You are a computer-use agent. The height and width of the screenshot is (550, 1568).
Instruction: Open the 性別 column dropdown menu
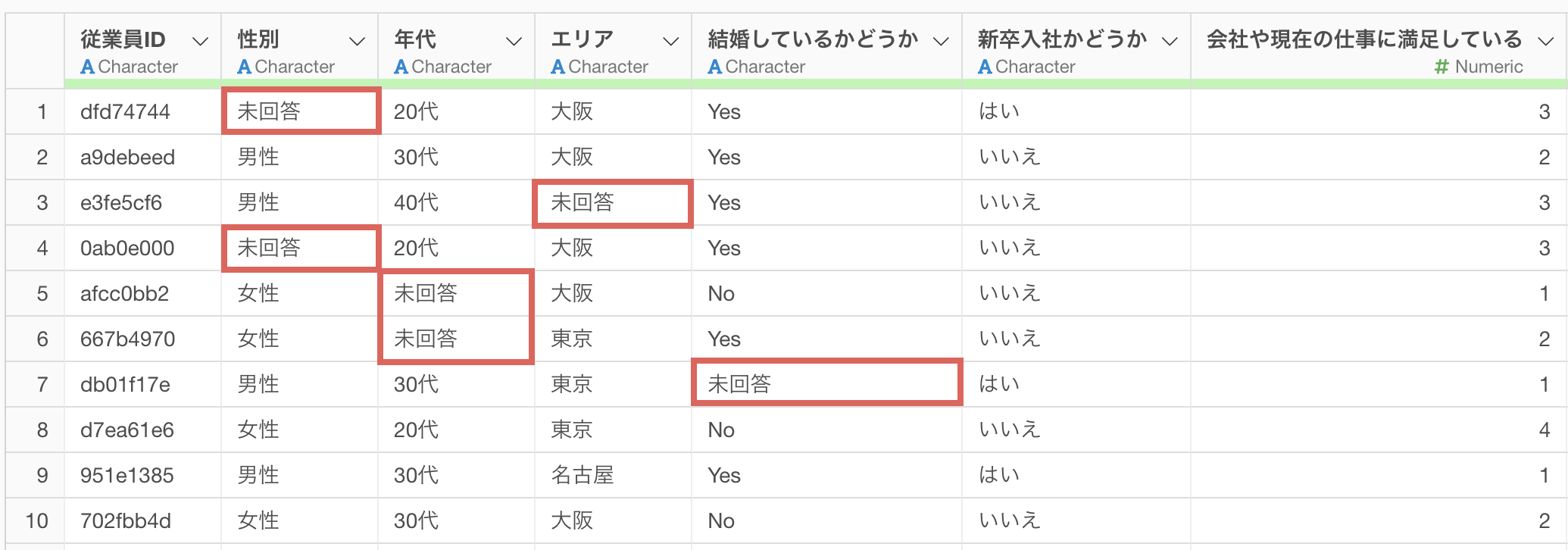coord(357,41)
